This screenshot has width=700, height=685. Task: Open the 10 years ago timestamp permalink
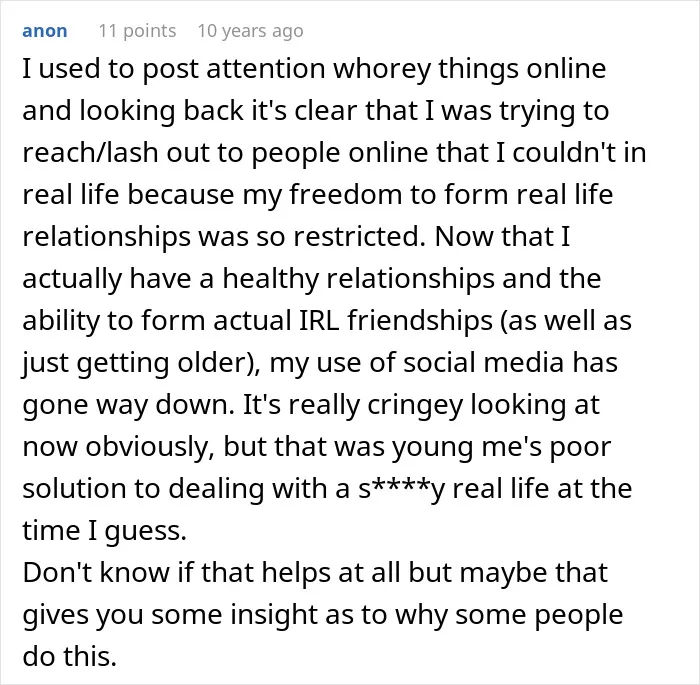(x=250, y=31)
